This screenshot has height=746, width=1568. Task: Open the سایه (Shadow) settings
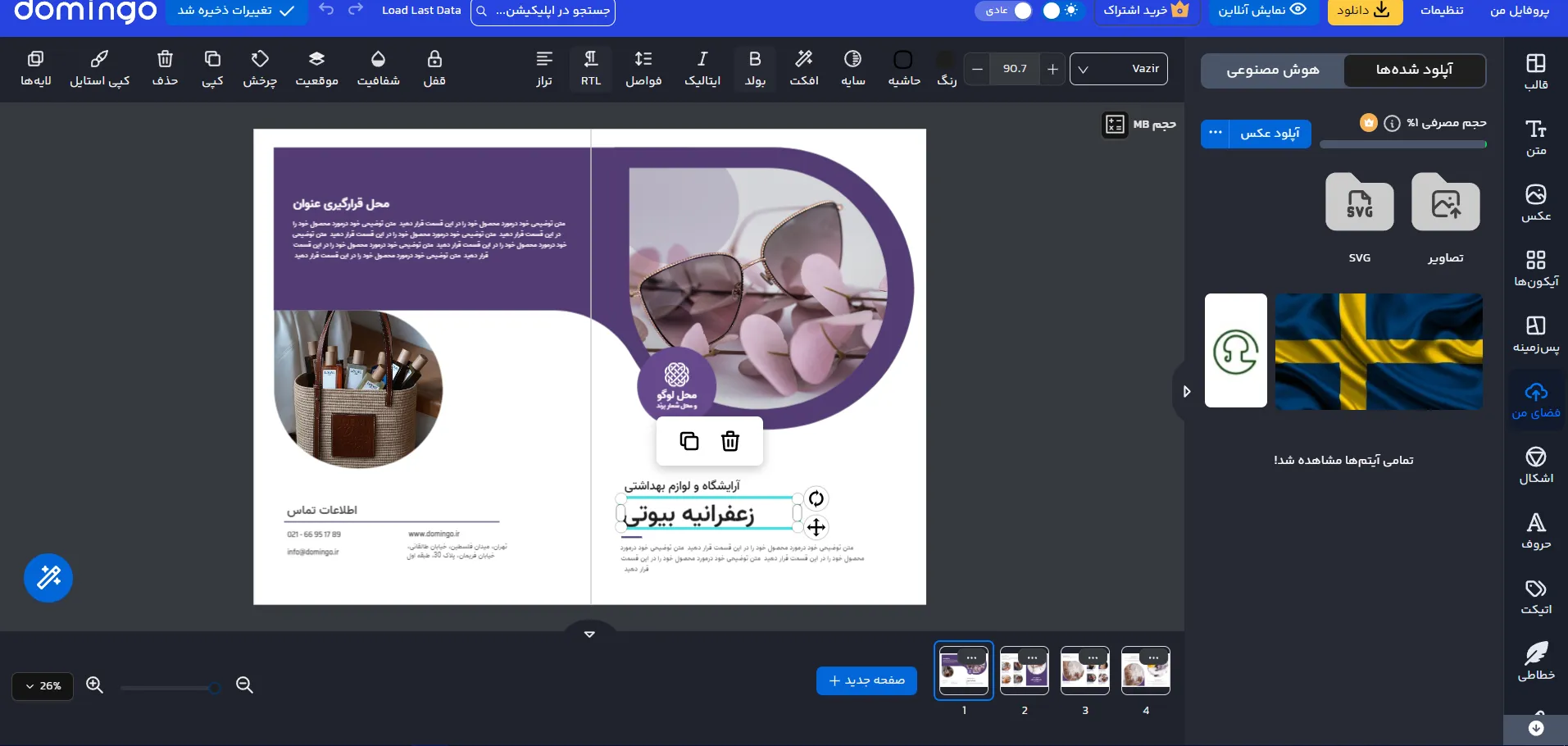pyautogui.click(x=852, y=68)
